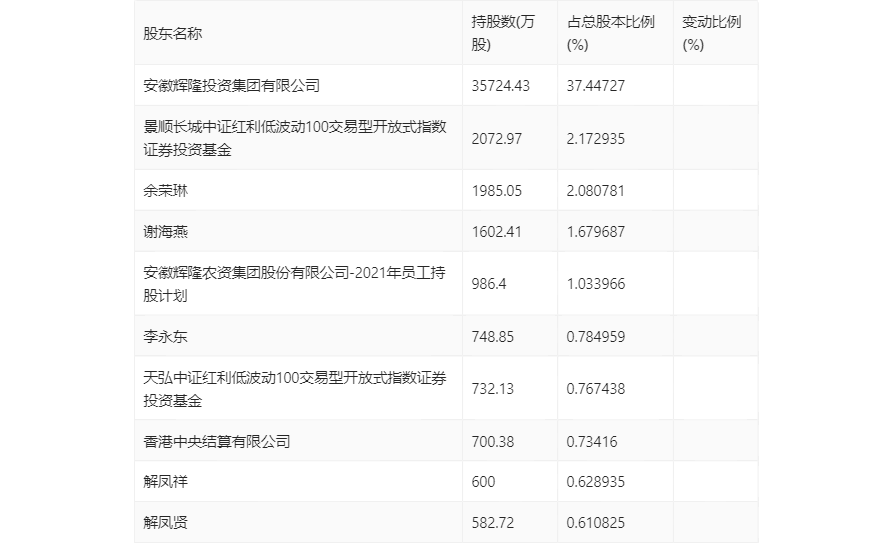Image resolution: width=893 pixels, height=543 pixels.
Task: Select the percentage 0.628935
Action: coord(596,481)
